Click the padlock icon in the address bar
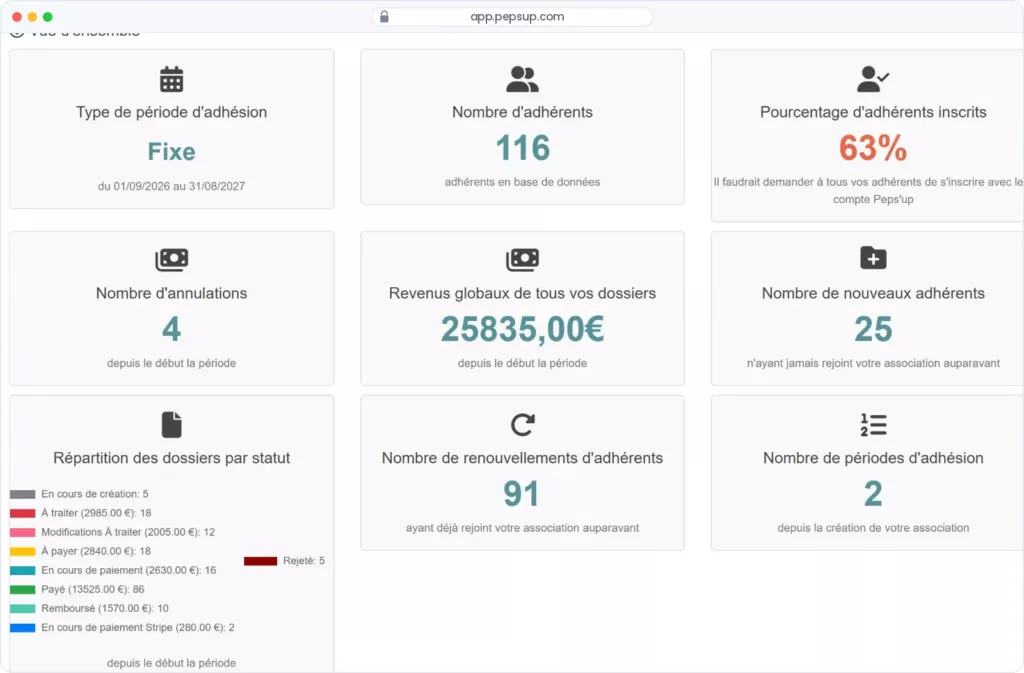Viewport: 1024px width, 673px height. pos(384,16)
